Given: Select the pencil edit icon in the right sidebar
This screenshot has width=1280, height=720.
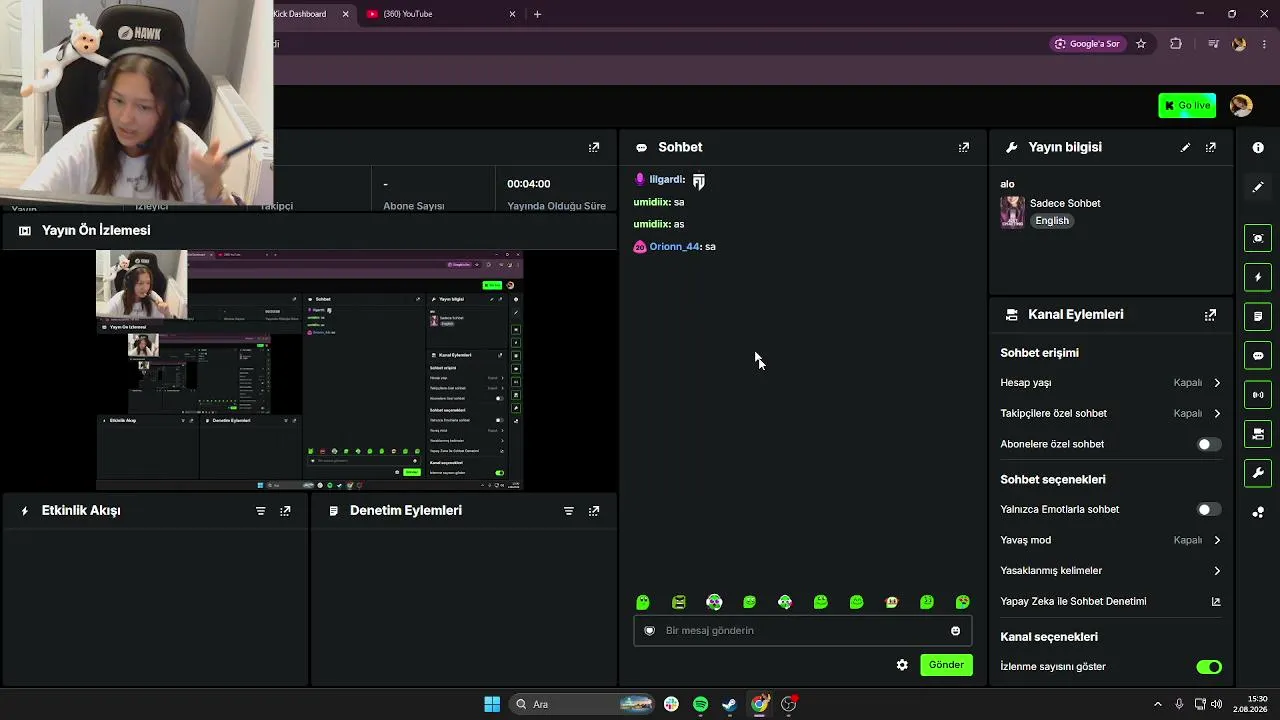Looking at the screenshot, I should tap(1258, 187).
